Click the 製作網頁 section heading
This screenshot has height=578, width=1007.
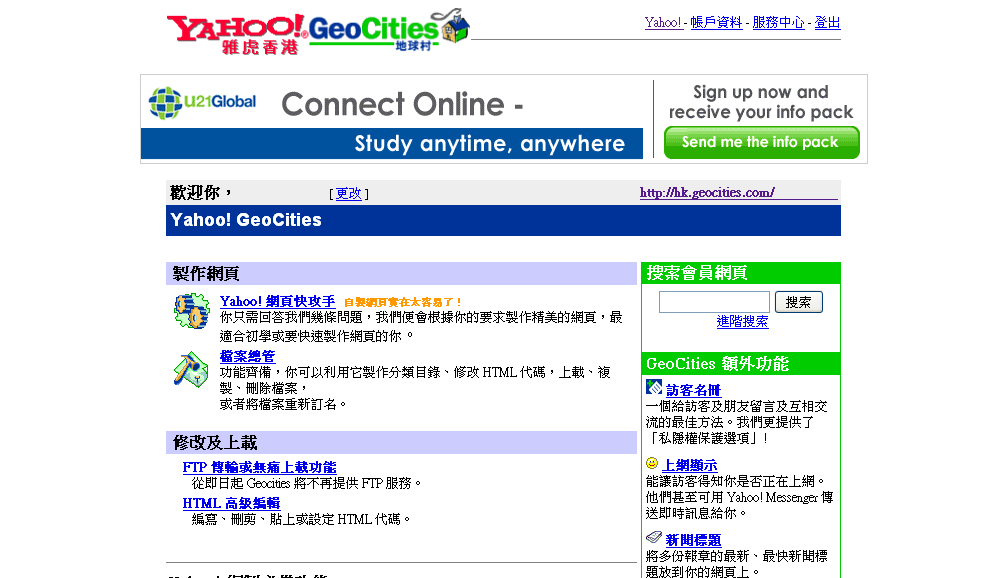pos(206,274)
